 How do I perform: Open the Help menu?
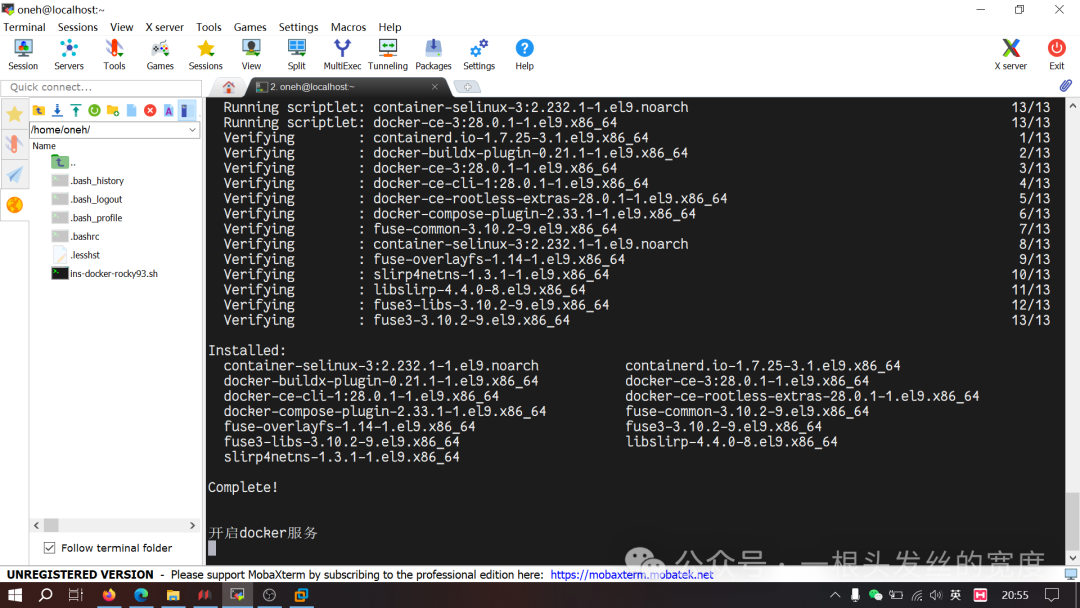[x=390, y=27]
